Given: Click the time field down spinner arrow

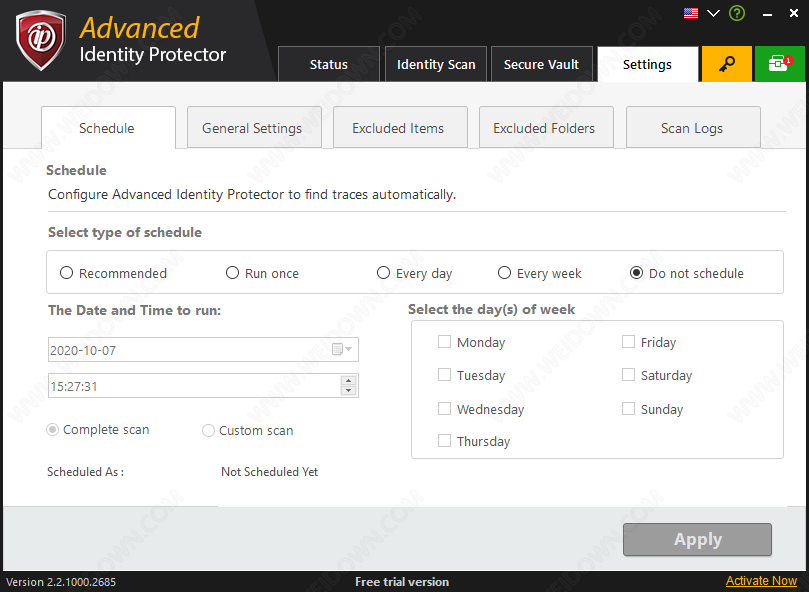Looking at the screenshot, I should (x=348, y=391).
